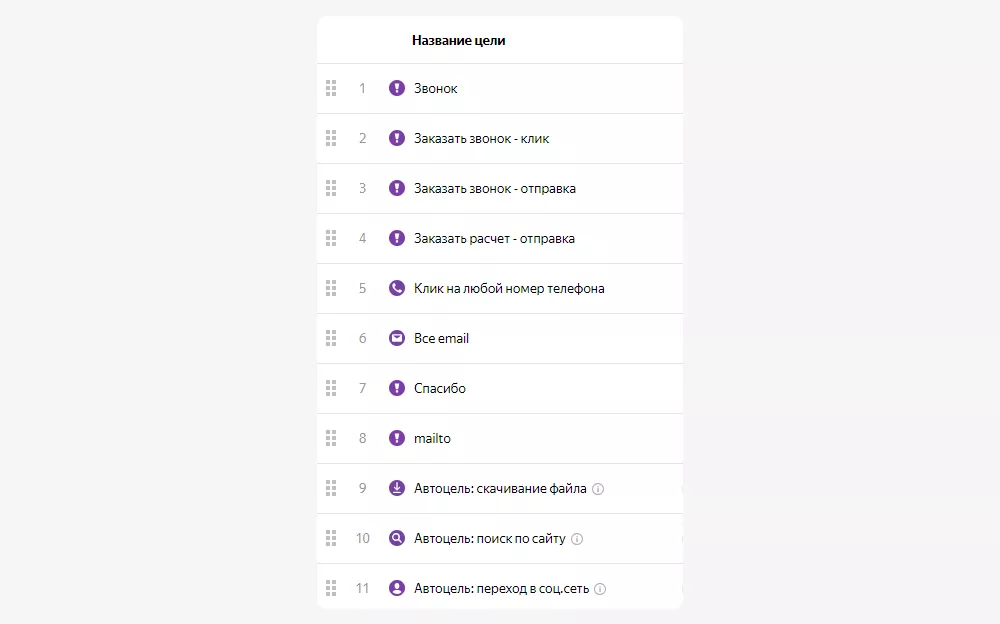Click the exclamation icon beside mailto
1000x624 pixels.
[x=397, y=438]
